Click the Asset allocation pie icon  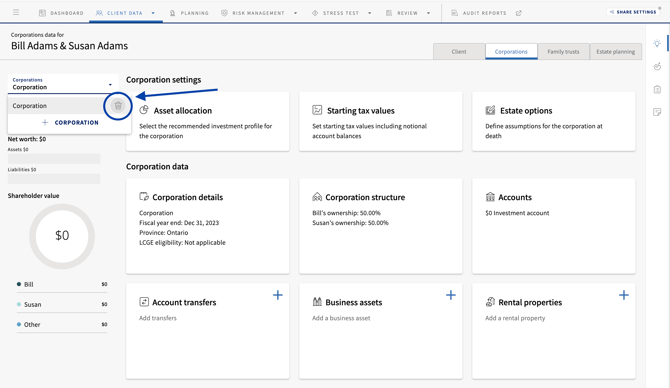tap(144, 110)
